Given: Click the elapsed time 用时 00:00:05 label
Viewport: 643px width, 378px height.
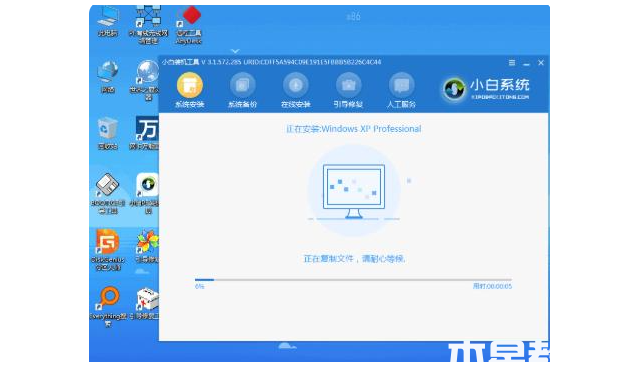Looking at the screenshot, I should (492, 286).
